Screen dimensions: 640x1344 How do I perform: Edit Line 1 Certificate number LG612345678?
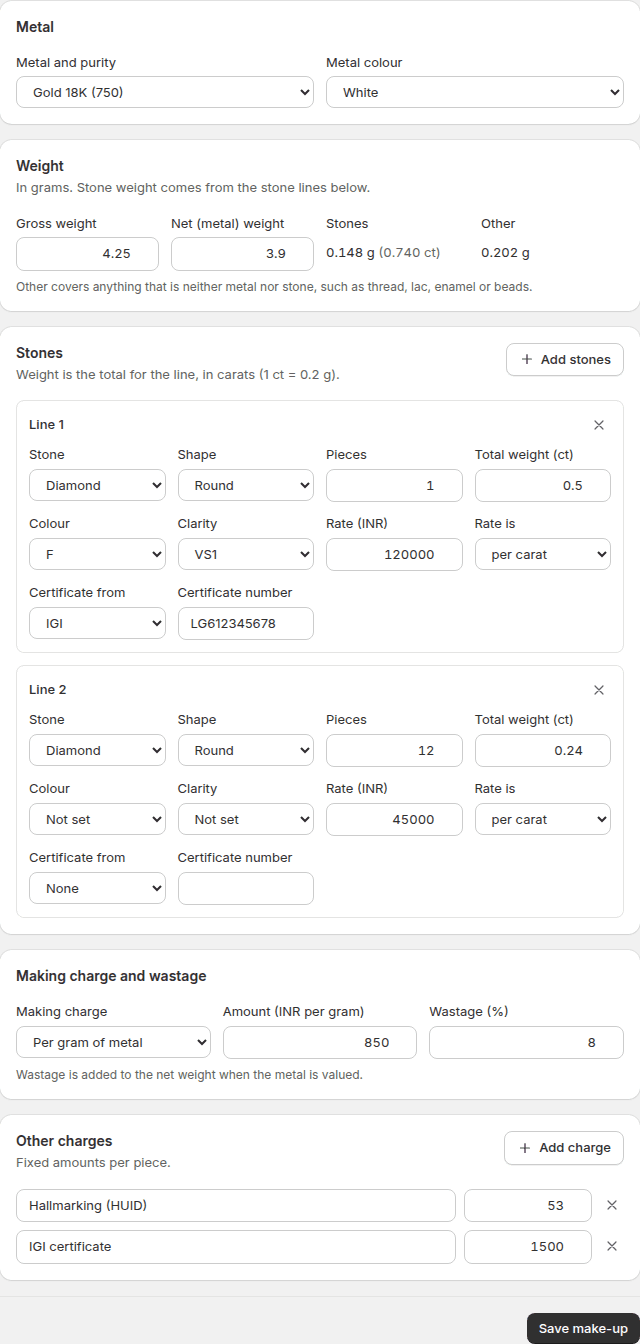point(246,623)
